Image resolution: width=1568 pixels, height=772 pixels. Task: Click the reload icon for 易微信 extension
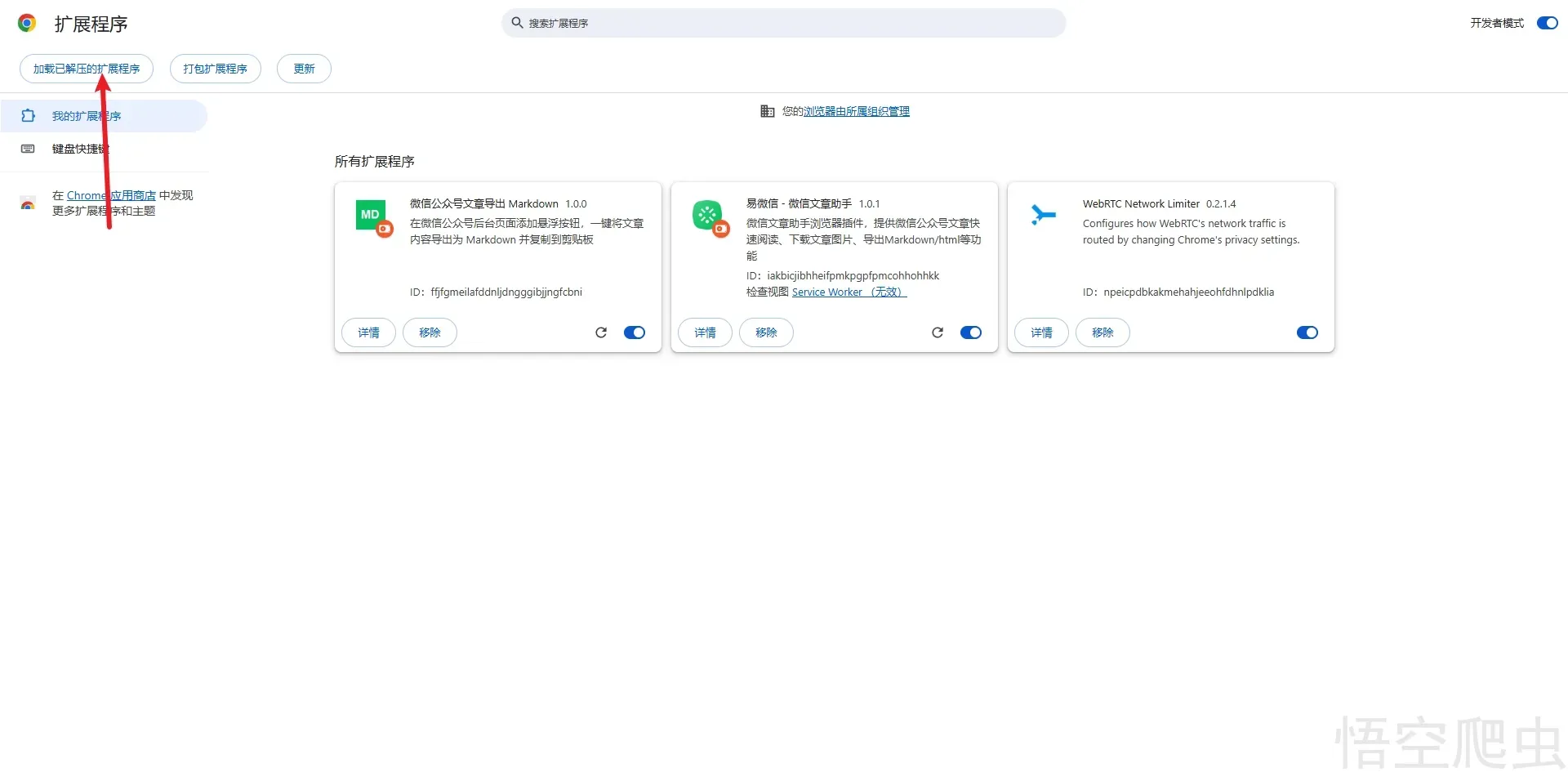click(x=938, y=332)
